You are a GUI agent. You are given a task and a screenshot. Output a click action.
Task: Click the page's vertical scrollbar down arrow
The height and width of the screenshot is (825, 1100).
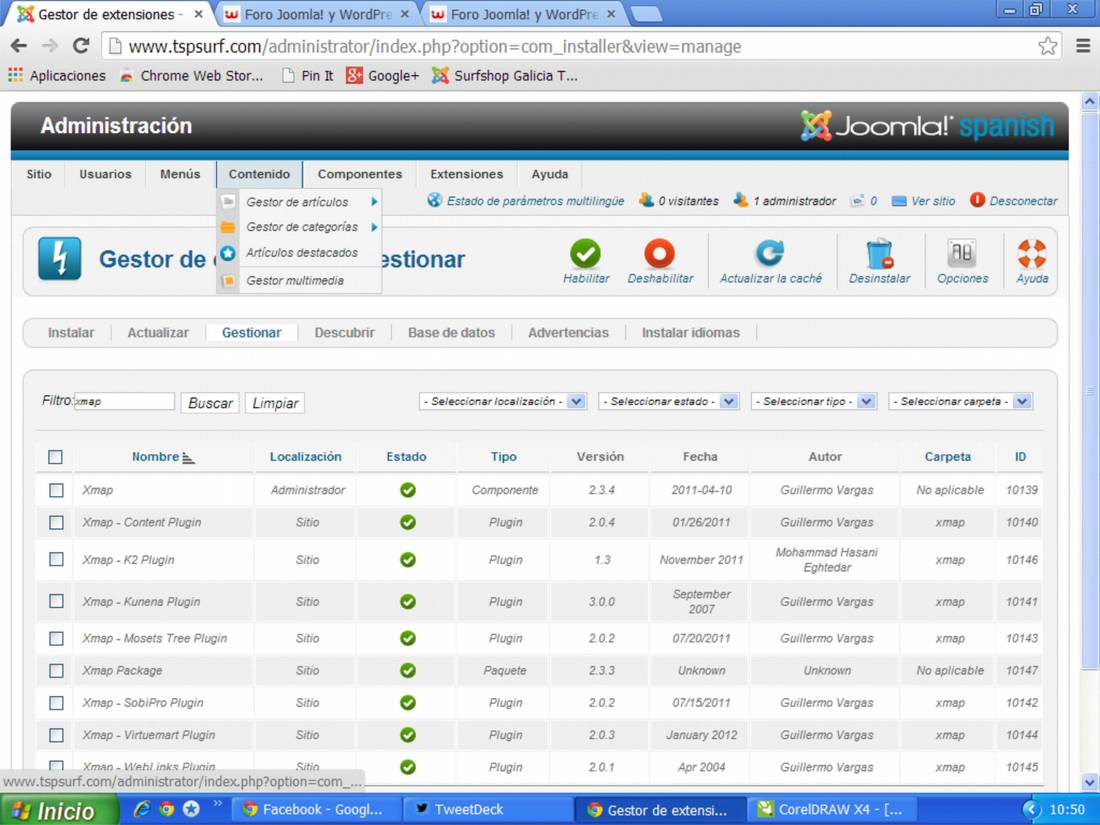(x=1089, y=782)
